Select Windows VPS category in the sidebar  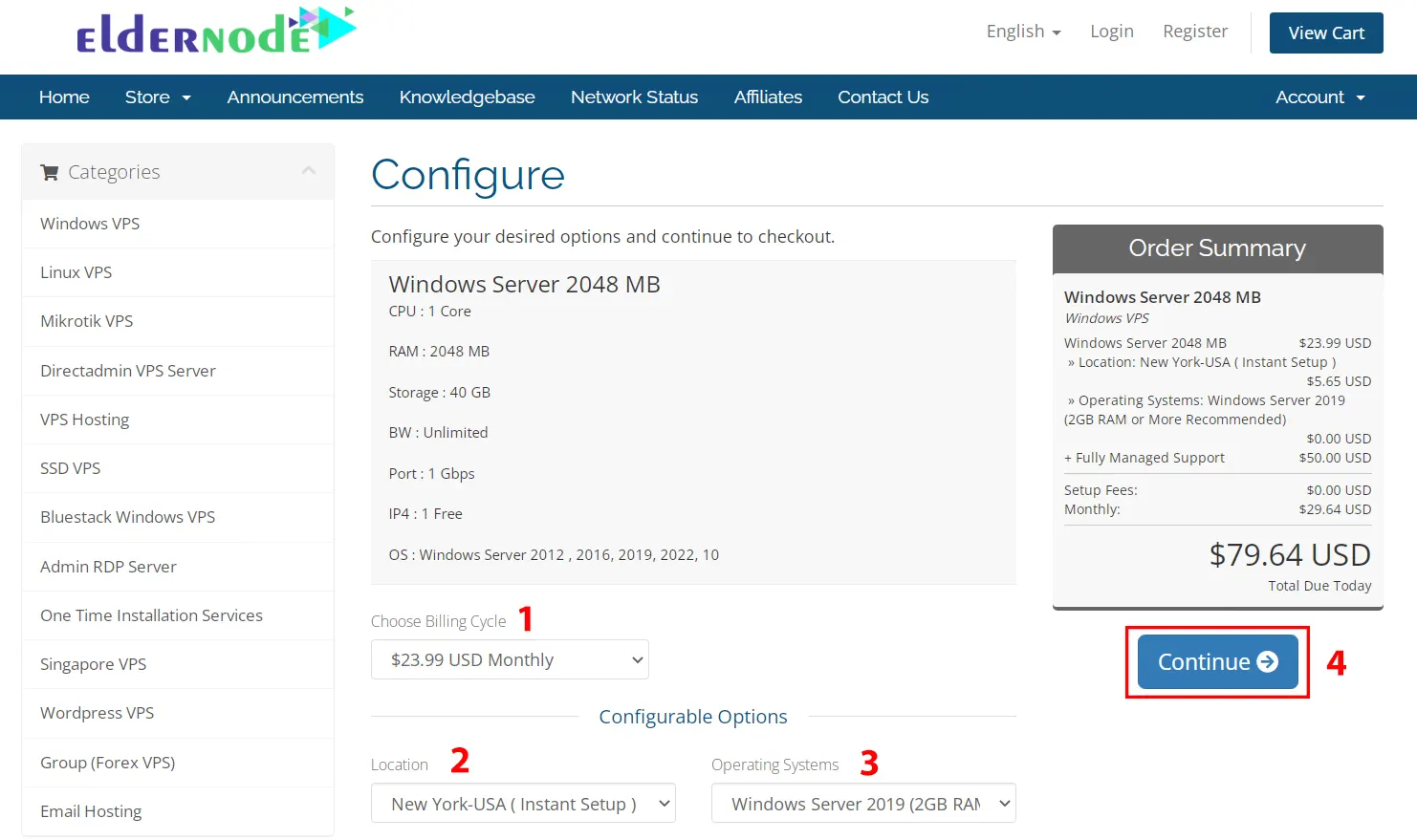[x=90, y=223]
